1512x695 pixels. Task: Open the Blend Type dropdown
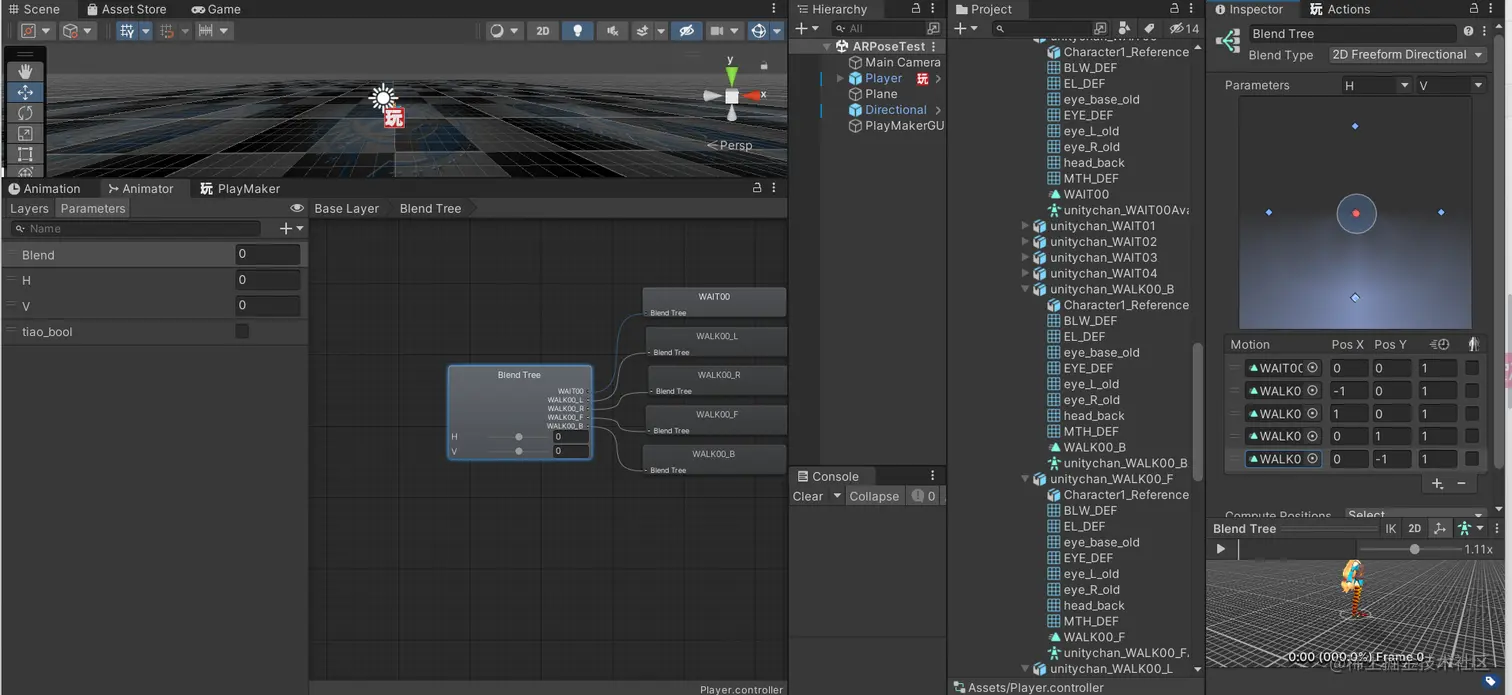pos(1406,55)
